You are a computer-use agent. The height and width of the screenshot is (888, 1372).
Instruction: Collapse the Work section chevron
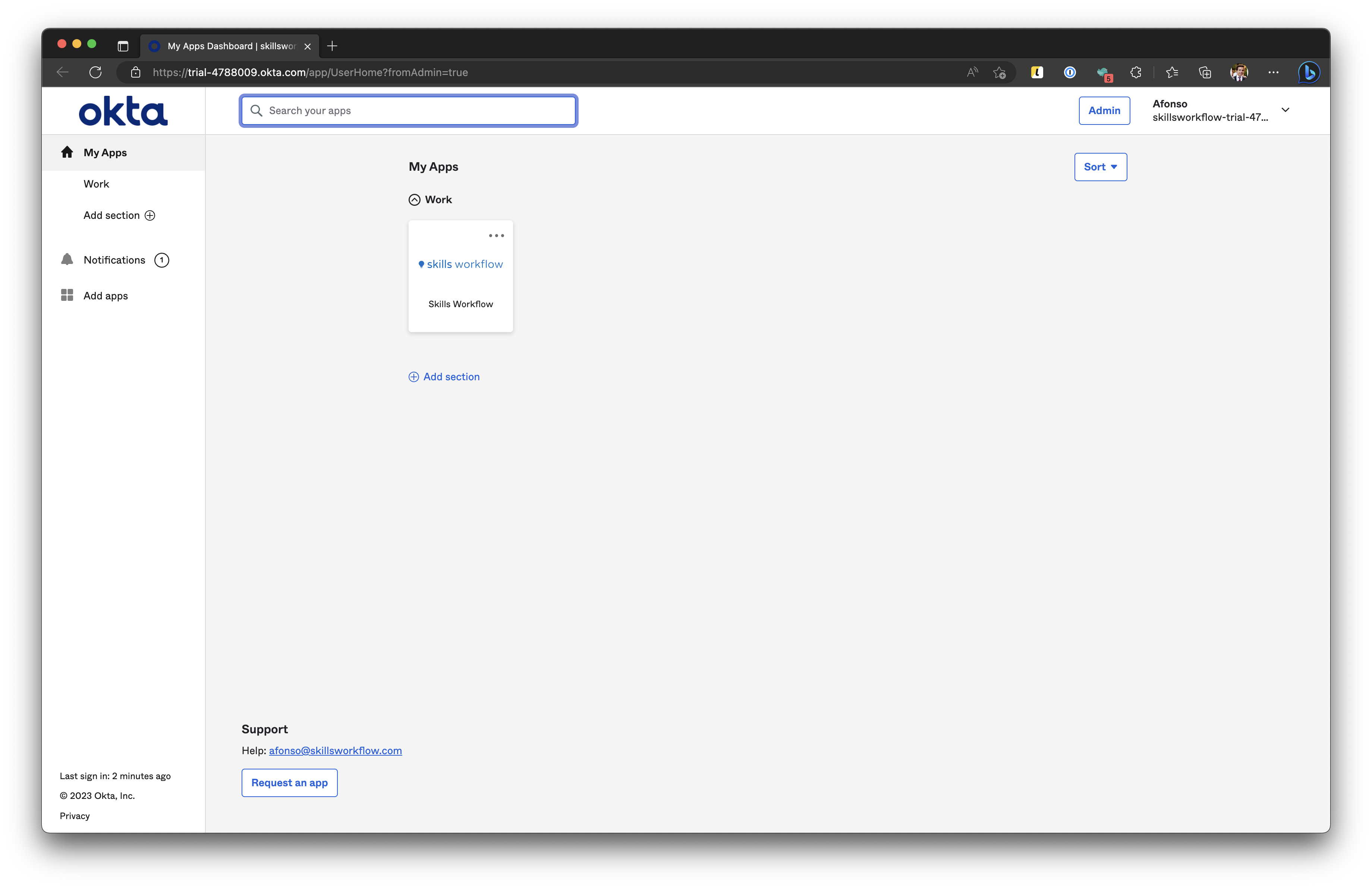click(415, 200)
